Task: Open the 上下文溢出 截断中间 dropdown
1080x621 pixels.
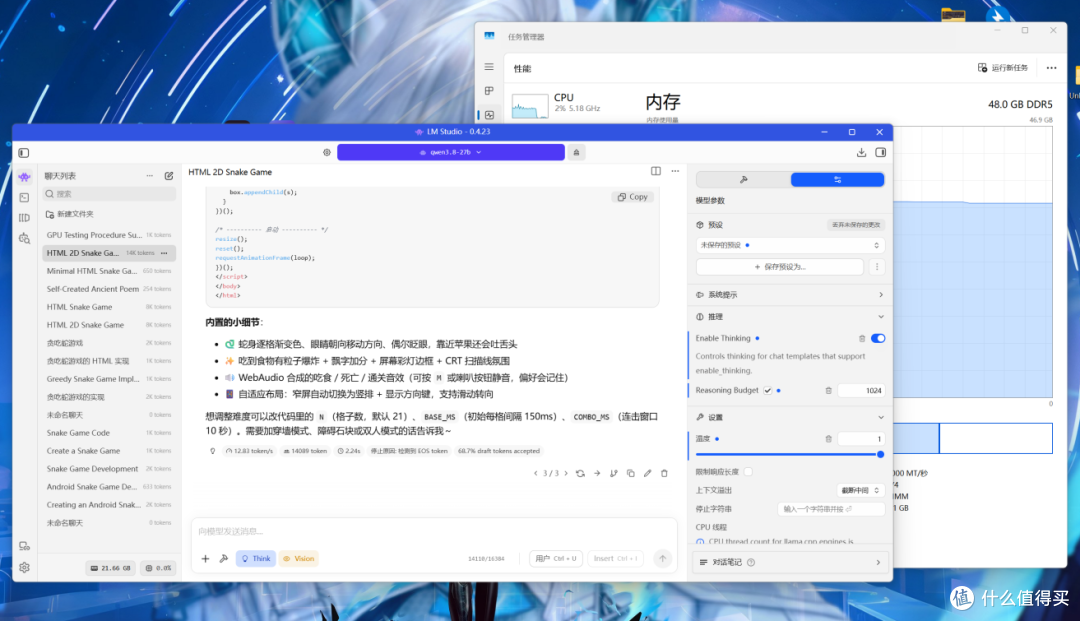Action: 860,490
